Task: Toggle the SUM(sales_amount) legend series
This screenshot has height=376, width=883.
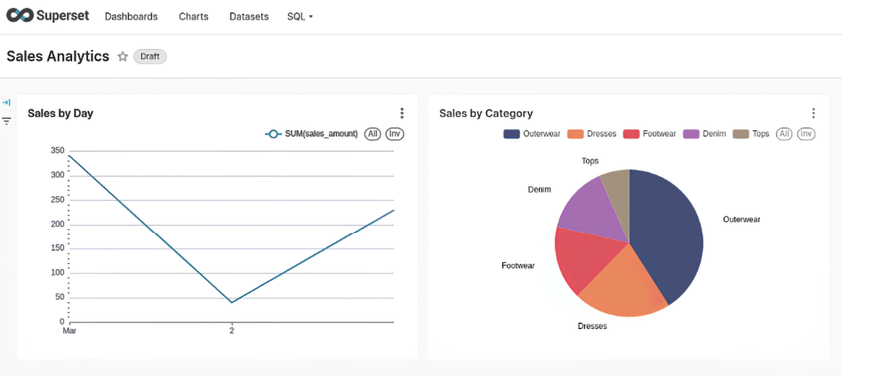Action: coord(311,134)
